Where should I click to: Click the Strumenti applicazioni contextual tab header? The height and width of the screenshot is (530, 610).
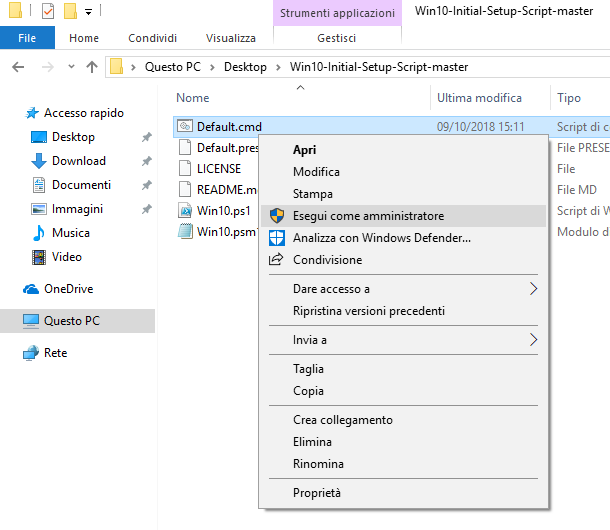pos(337,13)
